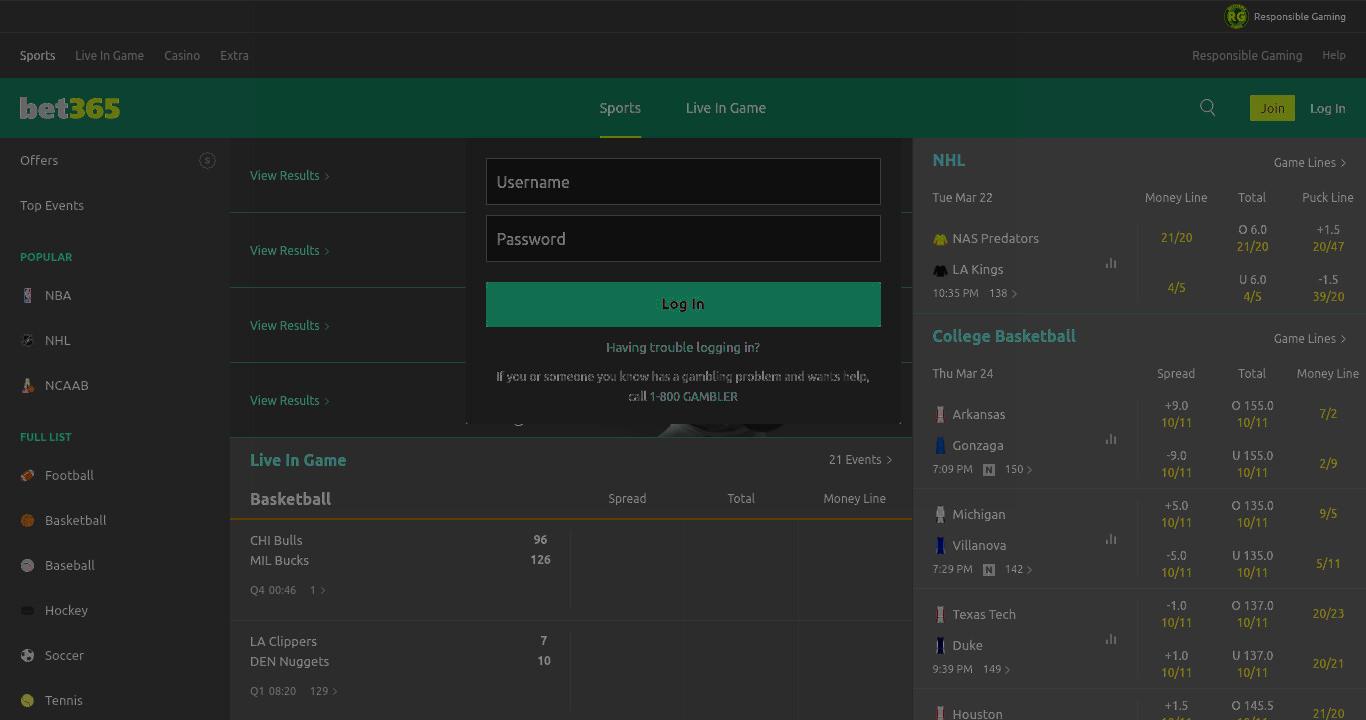Viewport: 1366px width, 720px height.
Task: Open Casino in the top menu
Action: (182, 56)
